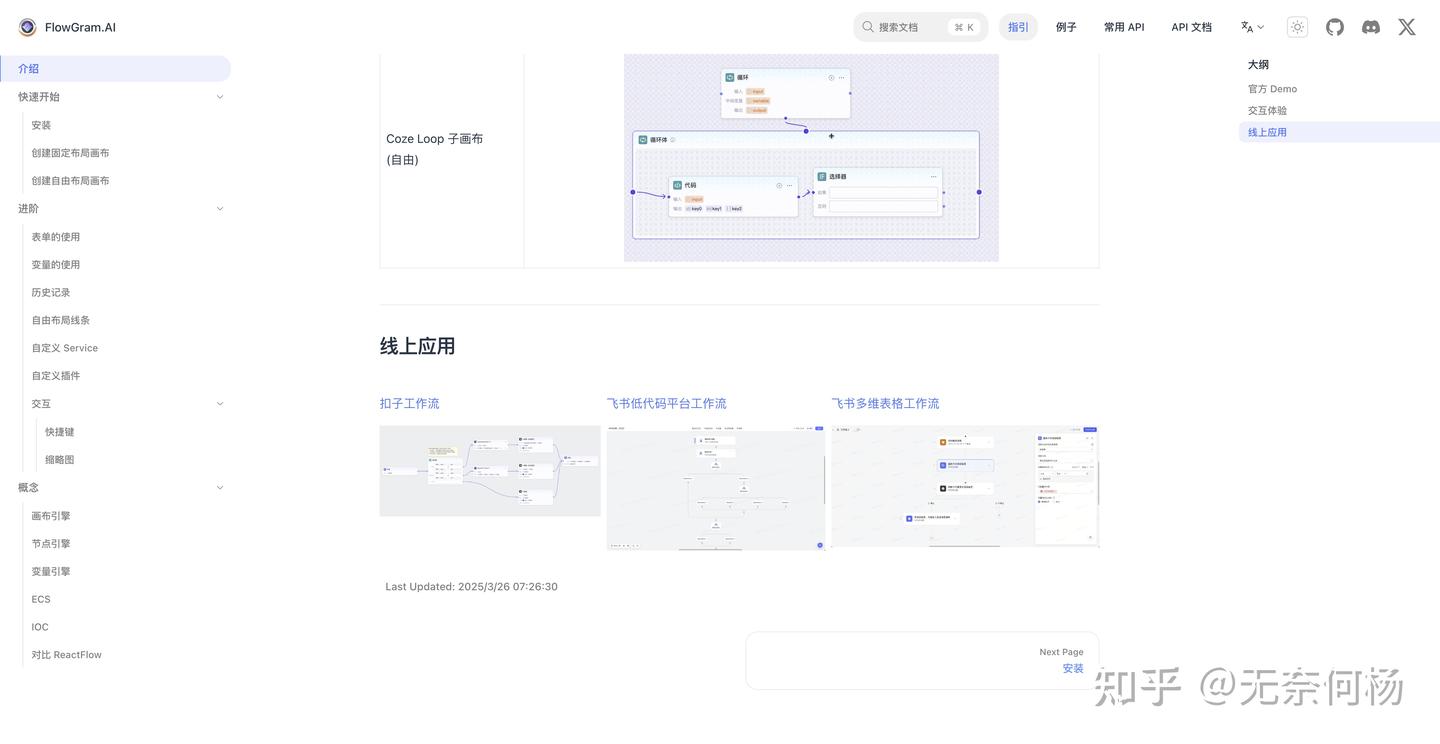Open the X (Twitter) profile icon
Image resolution: width=1440 pixels, height=744 pixels.
click(1405, 25)
